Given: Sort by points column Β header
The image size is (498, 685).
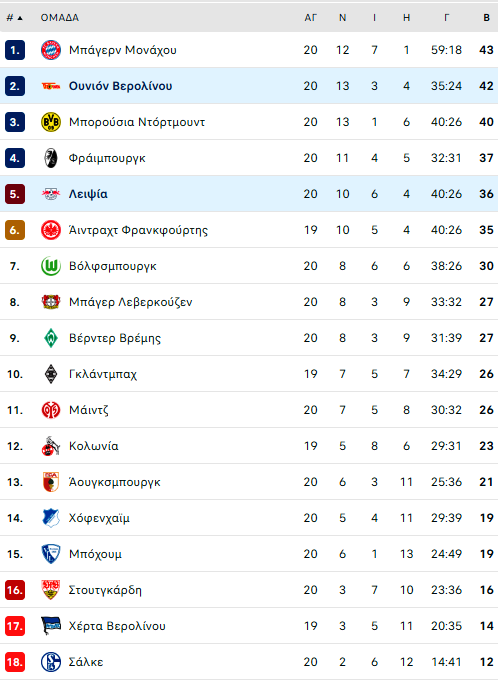Looking at the screenshot, I should 486,18.
